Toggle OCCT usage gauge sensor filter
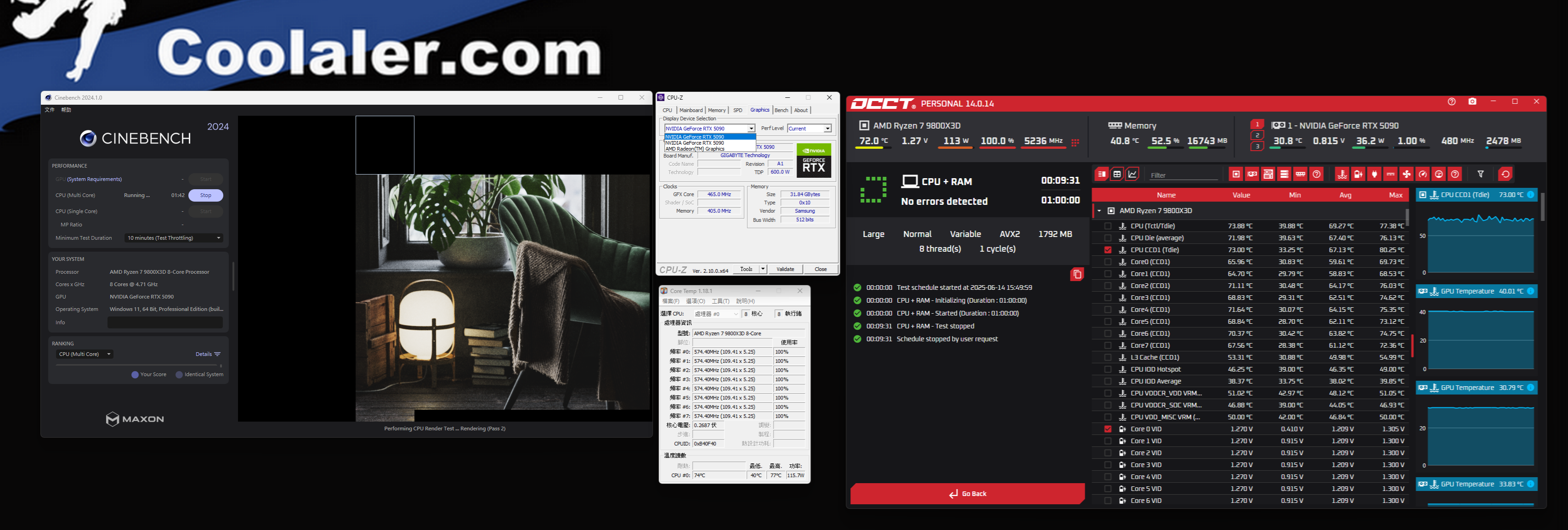Viewport: 1568px width, 530px height. pos(1422,174)
